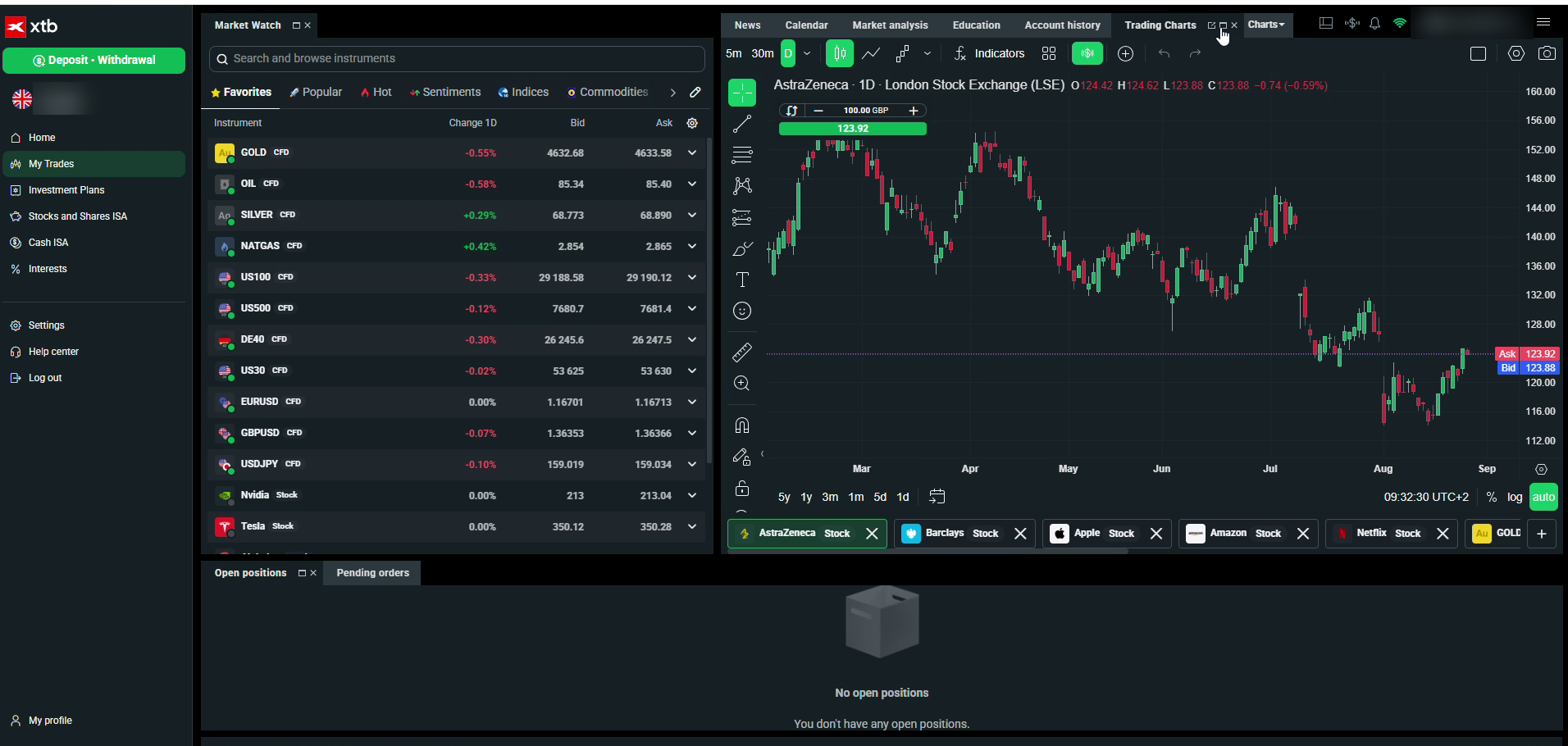Expand the Tesla Stock row
Image resolution: width=1568 pixels, height=746 pixels.
(x=692, y=526)
